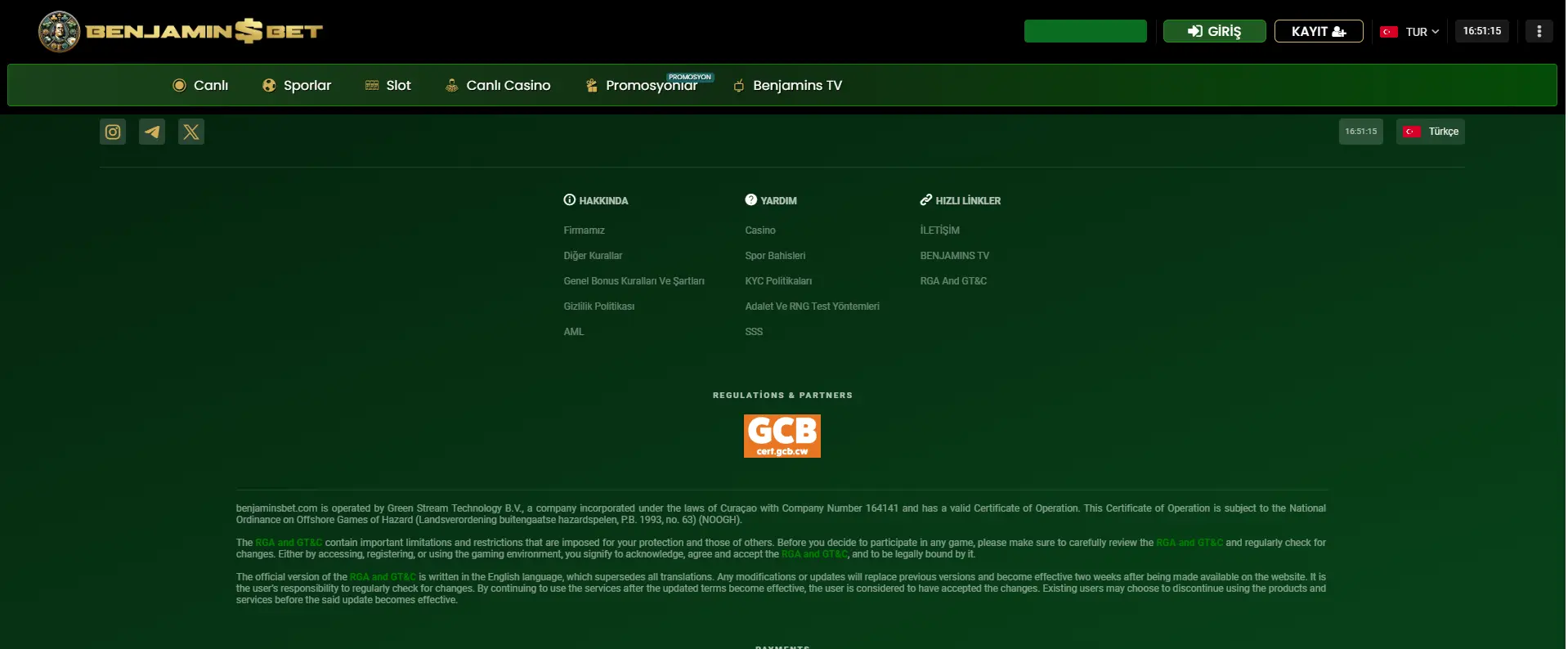Click the BenjaminsBet logo

(x=181, y=32)
